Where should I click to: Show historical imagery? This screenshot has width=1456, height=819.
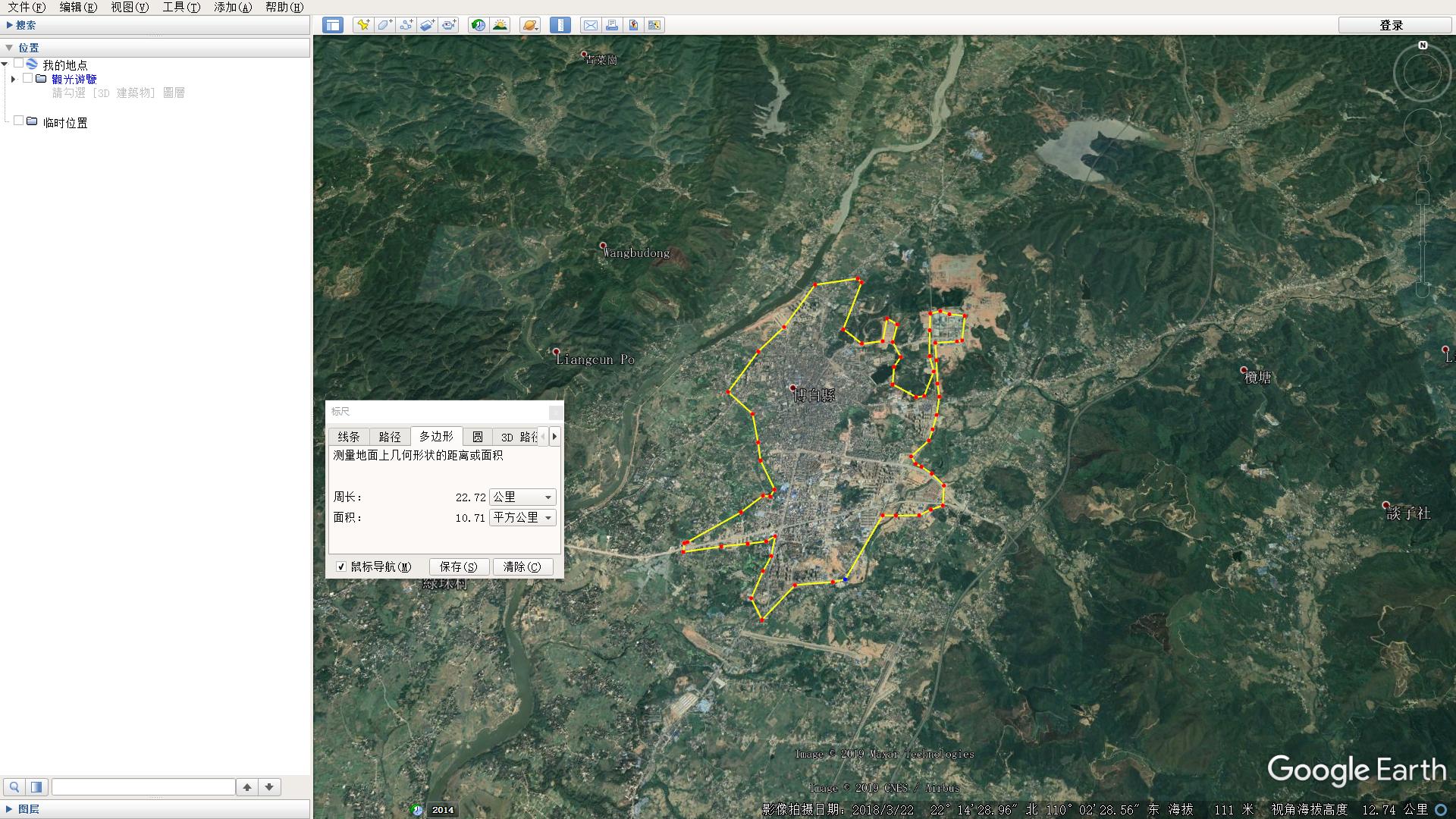477,25
